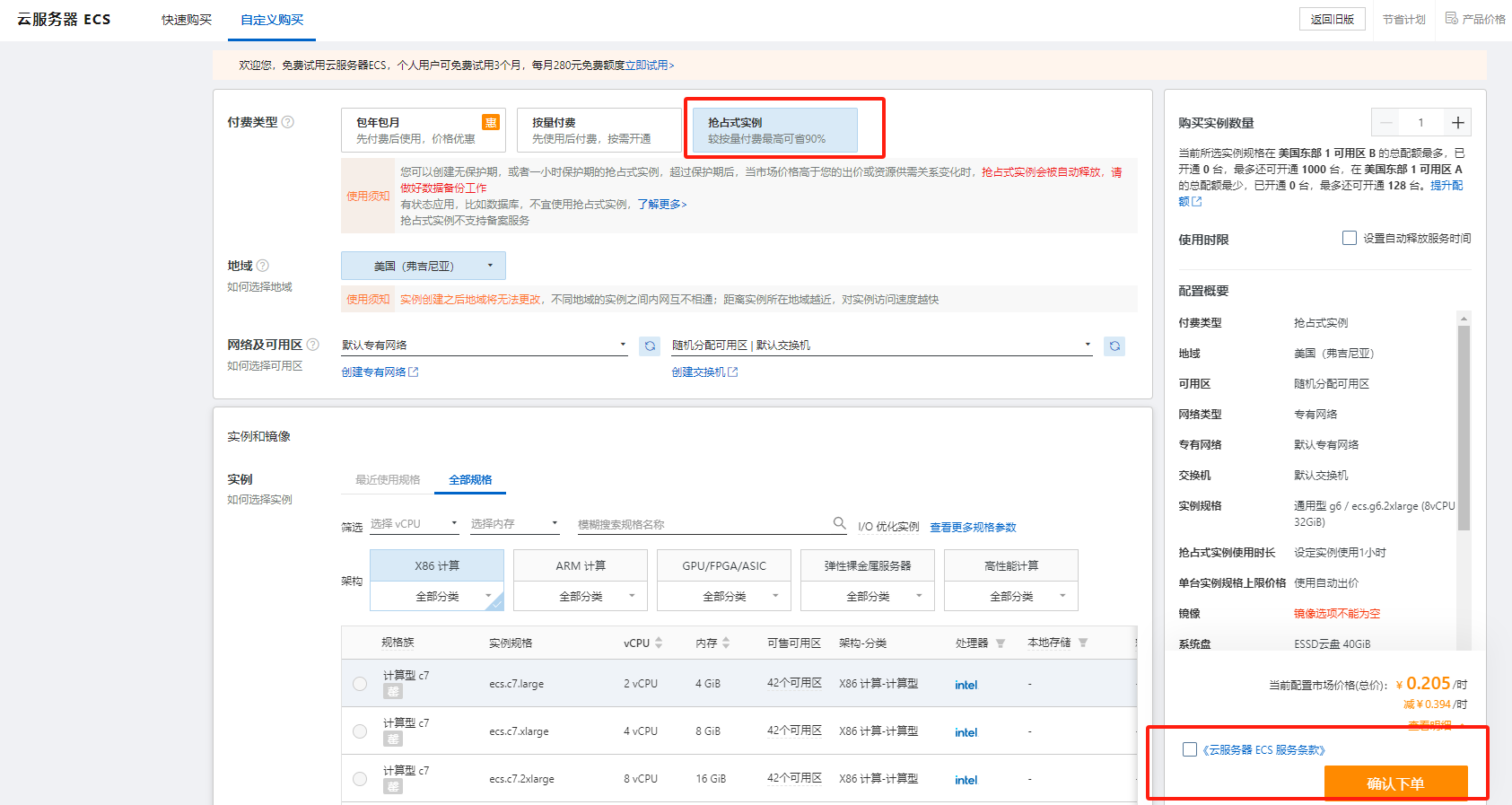
Task: Open 查看更多规格参数 link
Action: click(x=973, y=528)
